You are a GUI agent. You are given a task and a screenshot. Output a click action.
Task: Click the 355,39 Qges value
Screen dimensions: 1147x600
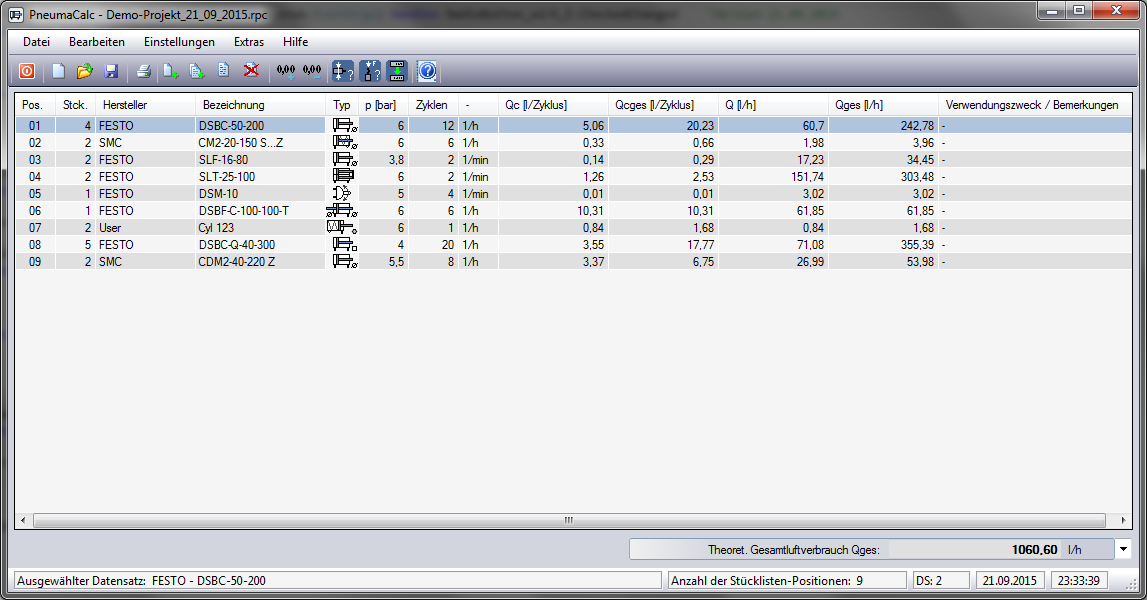[x=917, y=244]
